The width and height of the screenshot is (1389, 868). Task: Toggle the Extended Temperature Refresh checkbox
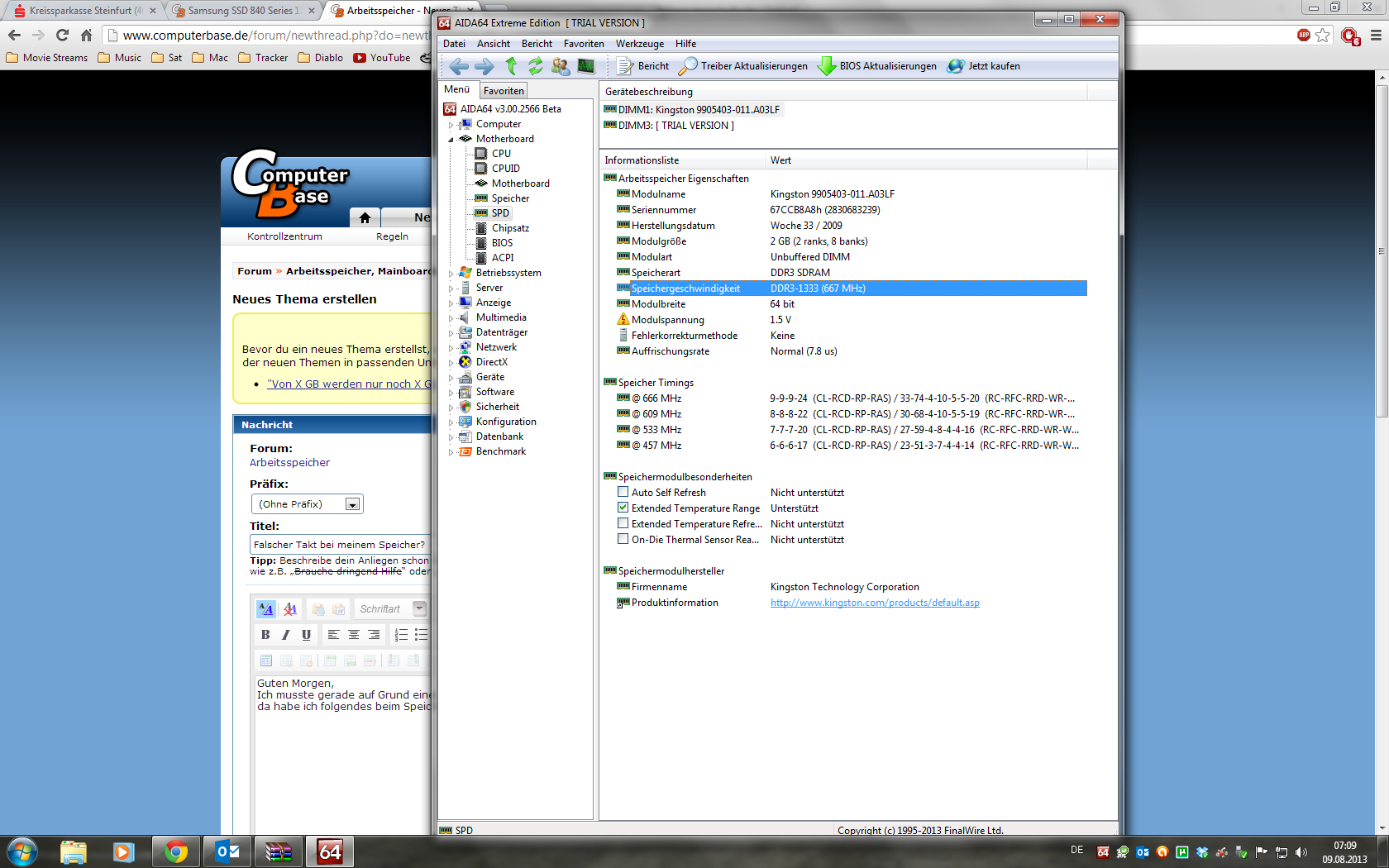[x=623, y=523]
